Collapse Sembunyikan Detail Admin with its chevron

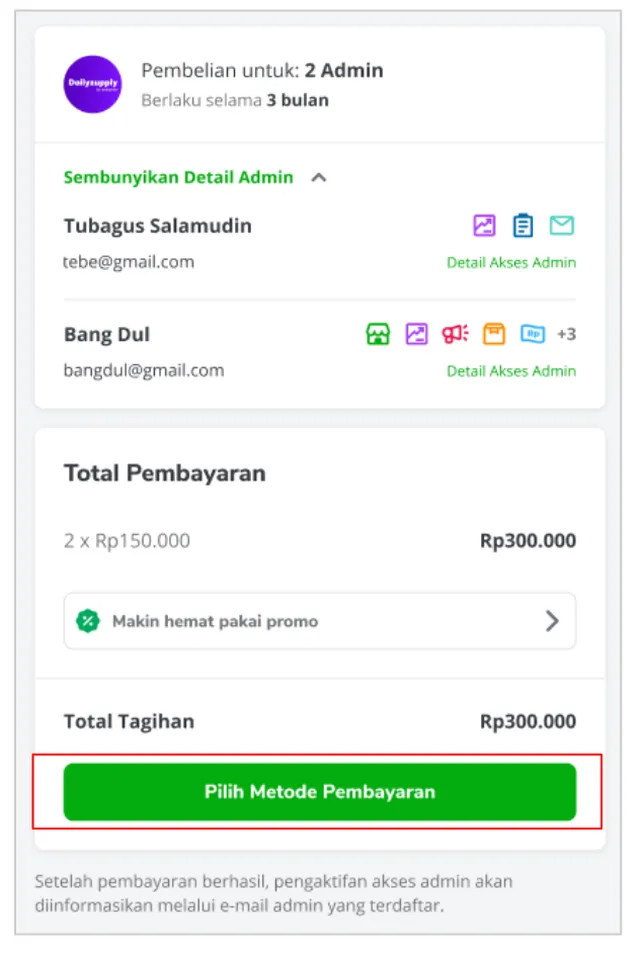coord(319,177)
